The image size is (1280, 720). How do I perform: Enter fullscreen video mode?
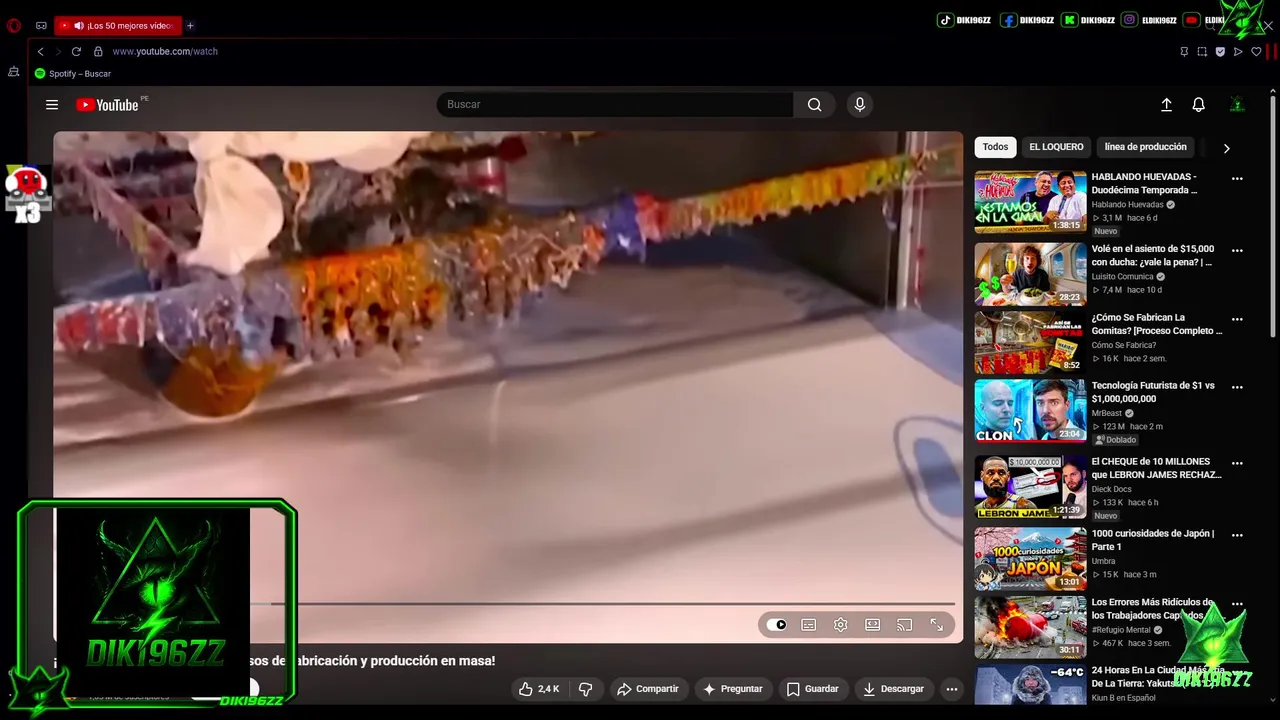[937, 625]
